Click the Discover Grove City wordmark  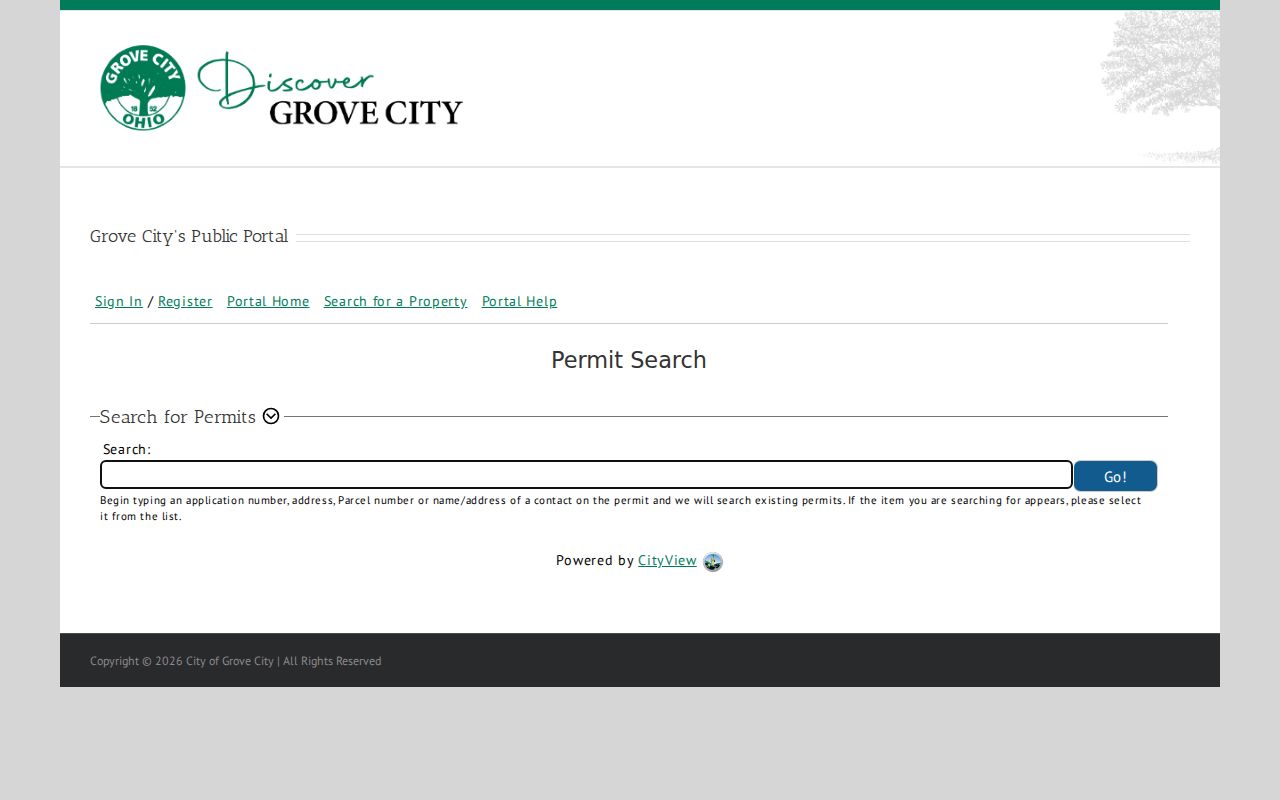tap(331, 88)
